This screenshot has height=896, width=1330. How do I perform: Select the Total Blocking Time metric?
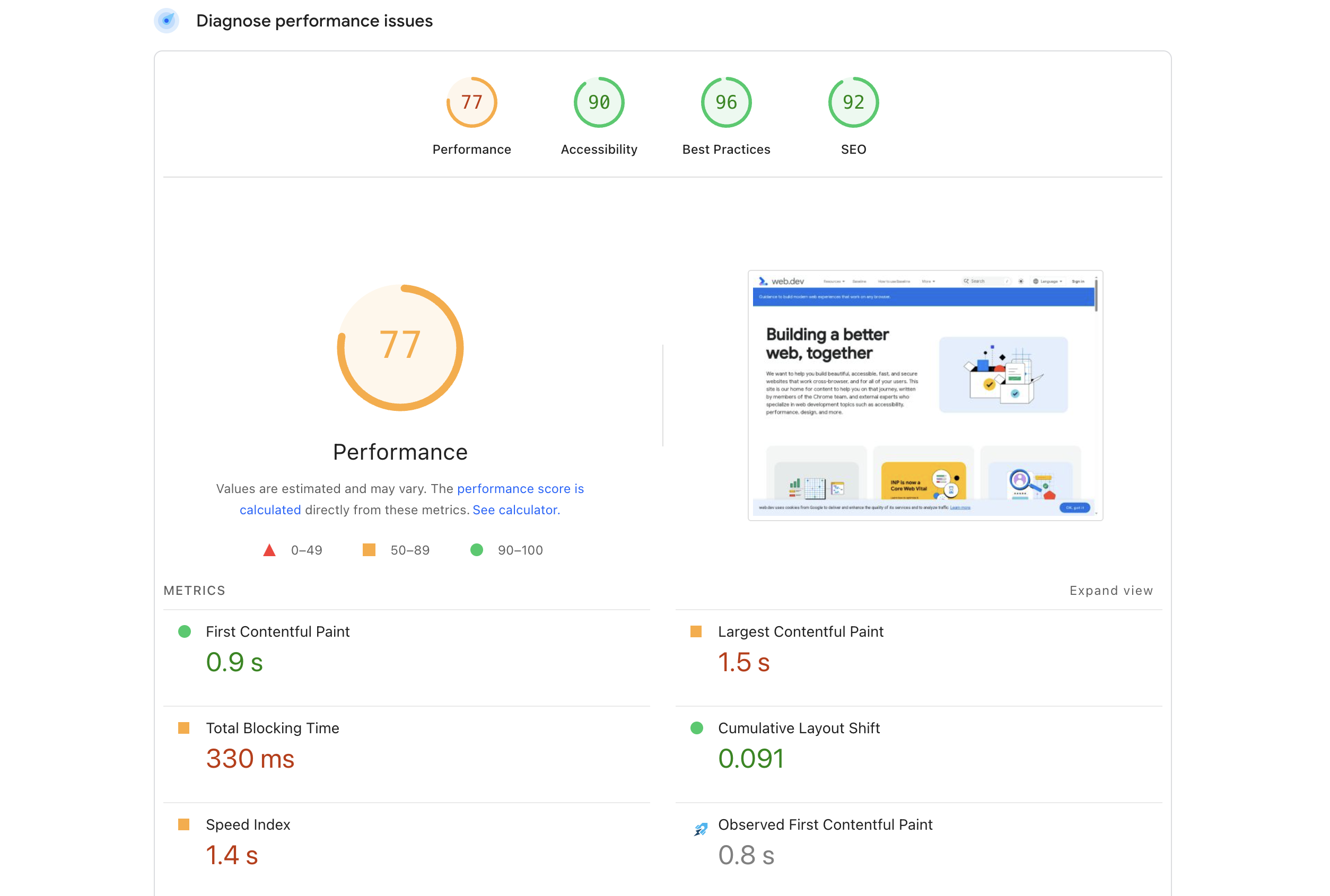point(272,728)
